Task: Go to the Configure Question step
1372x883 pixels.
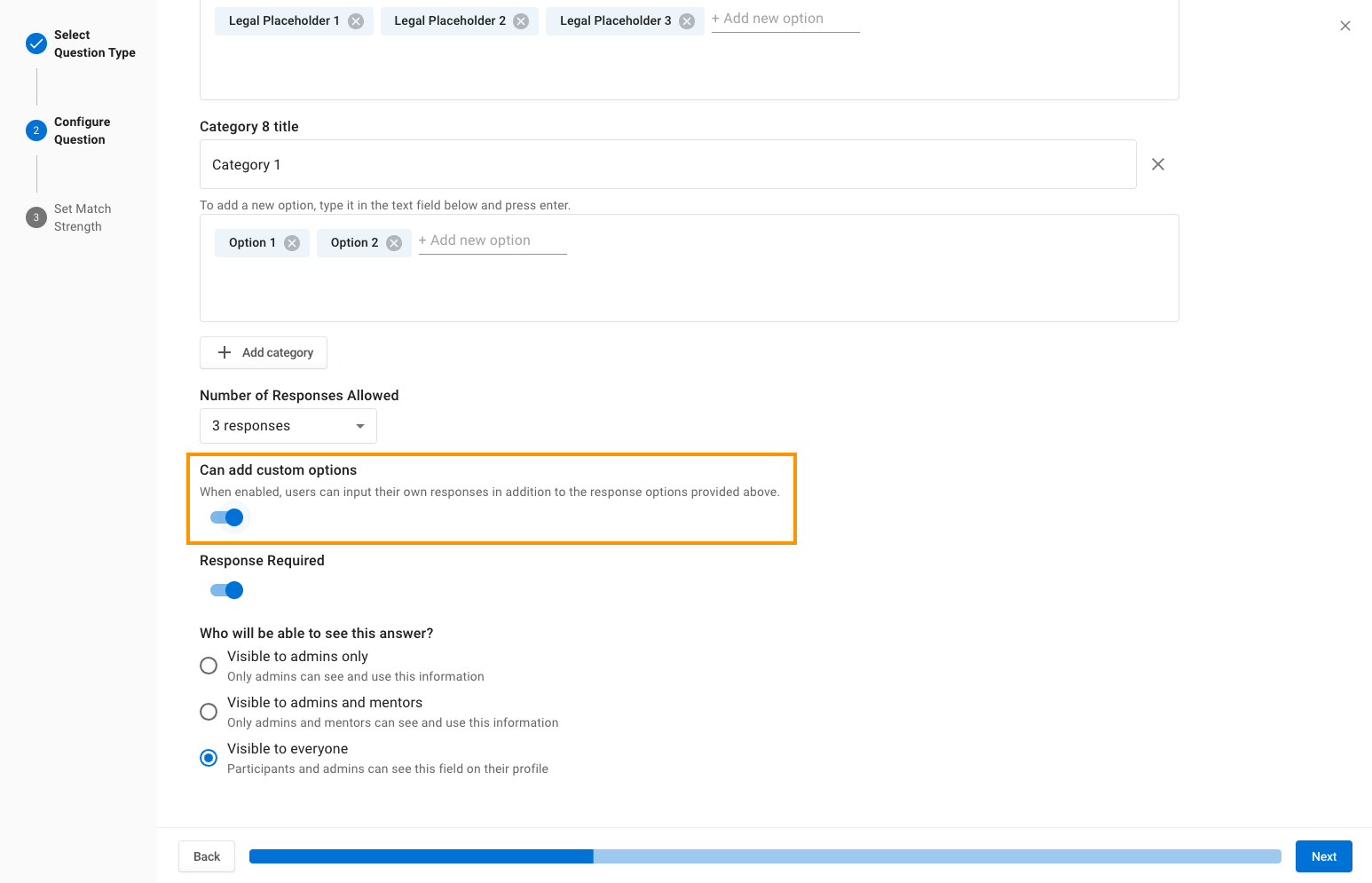Action: [81, 130]
